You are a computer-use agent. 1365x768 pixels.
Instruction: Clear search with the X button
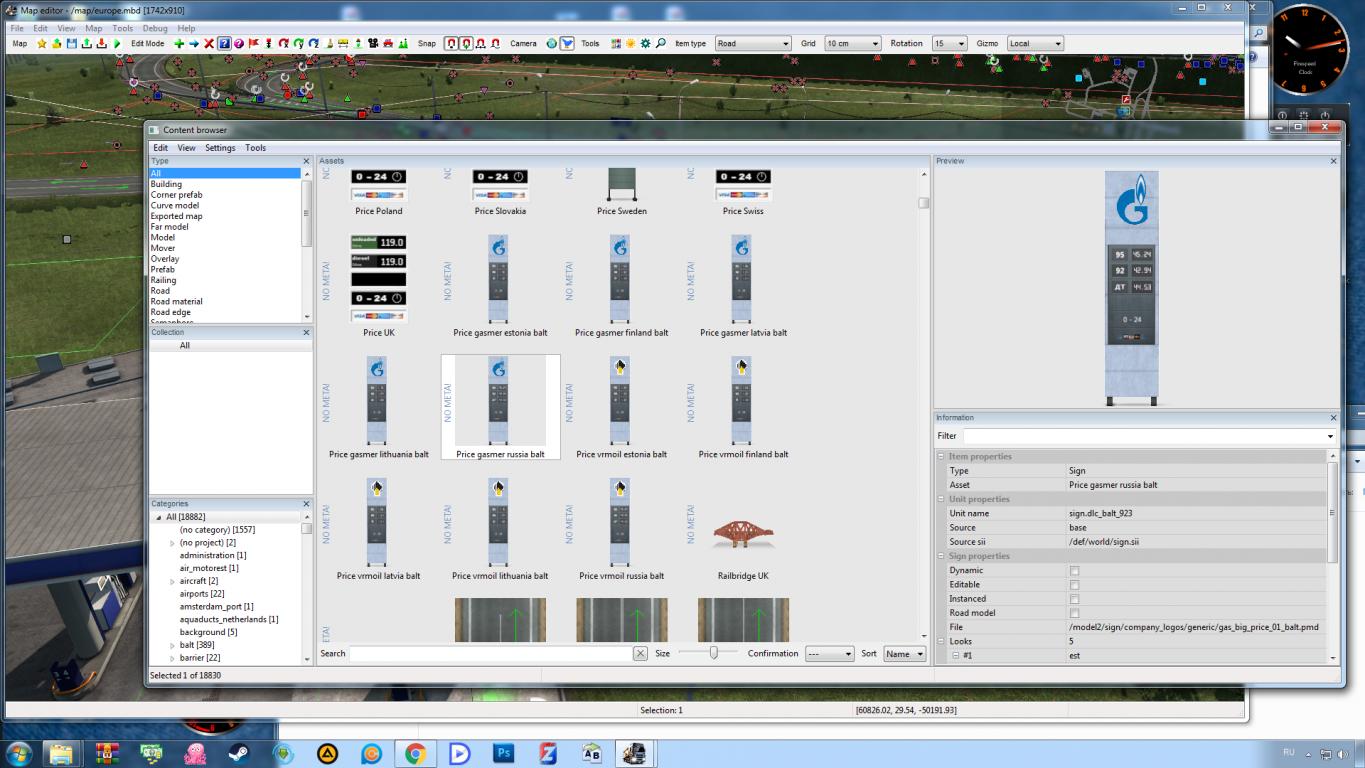pyautogui.click(x=640, y=653)
